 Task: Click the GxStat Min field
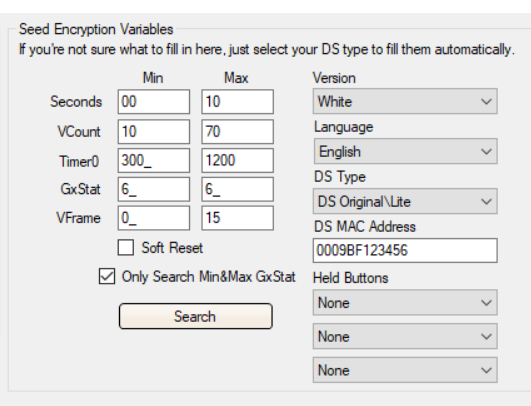pyautogui.click(x=154, y=189)
